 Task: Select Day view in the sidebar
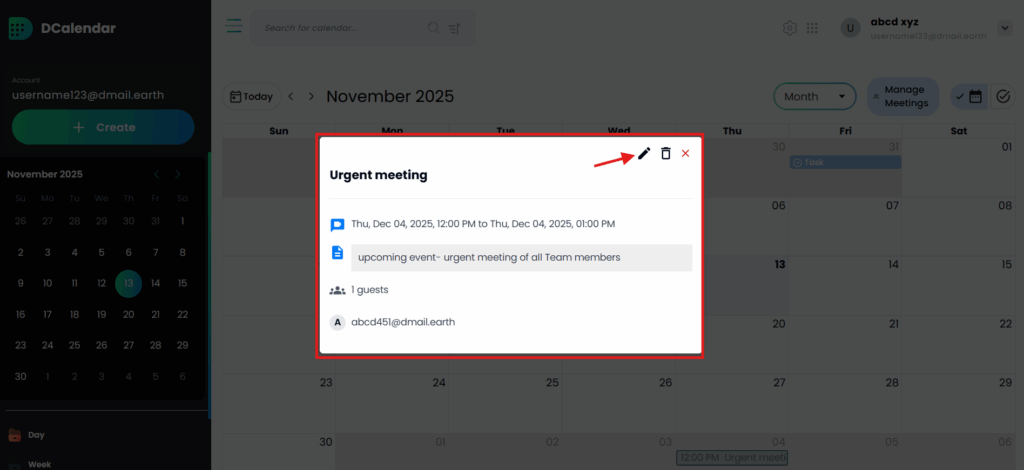[35, 435]
